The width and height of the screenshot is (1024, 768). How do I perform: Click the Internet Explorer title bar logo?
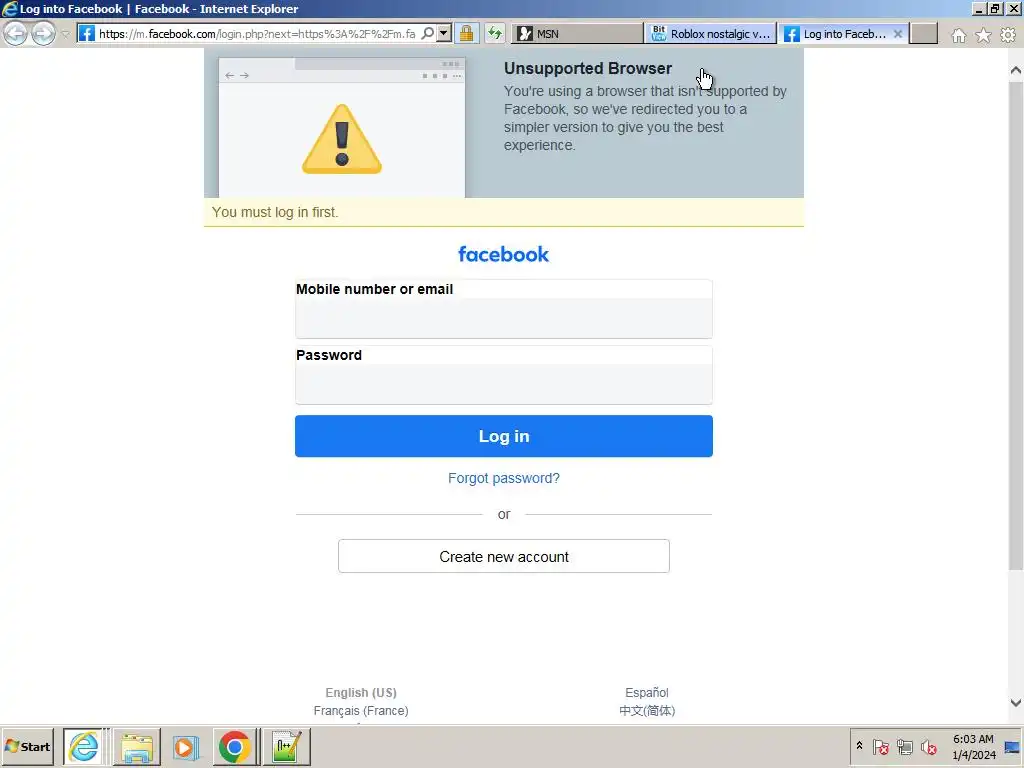click(x=9, y=8)
